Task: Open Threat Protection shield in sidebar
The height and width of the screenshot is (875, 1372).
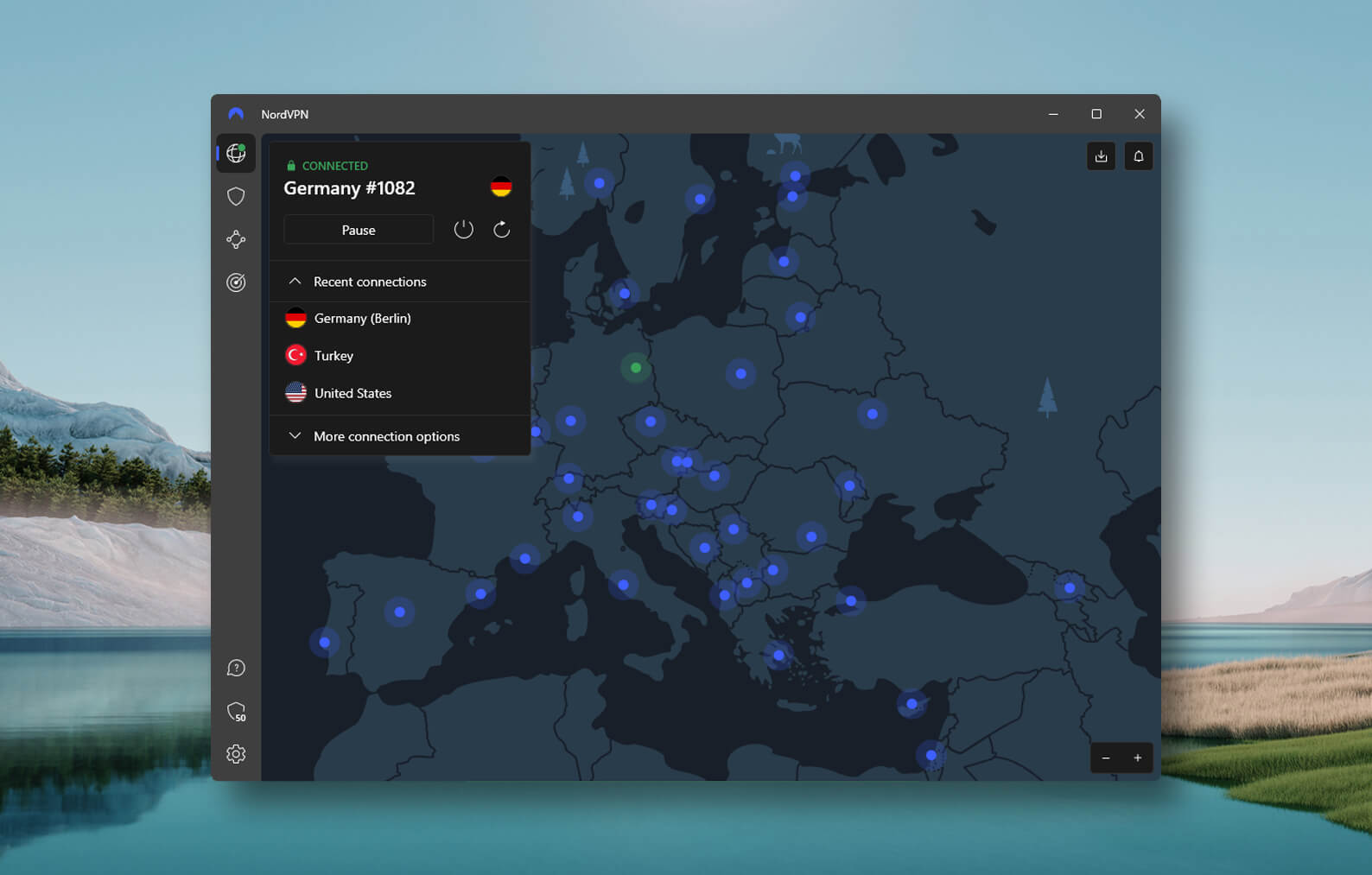Action: click(236, 197)
